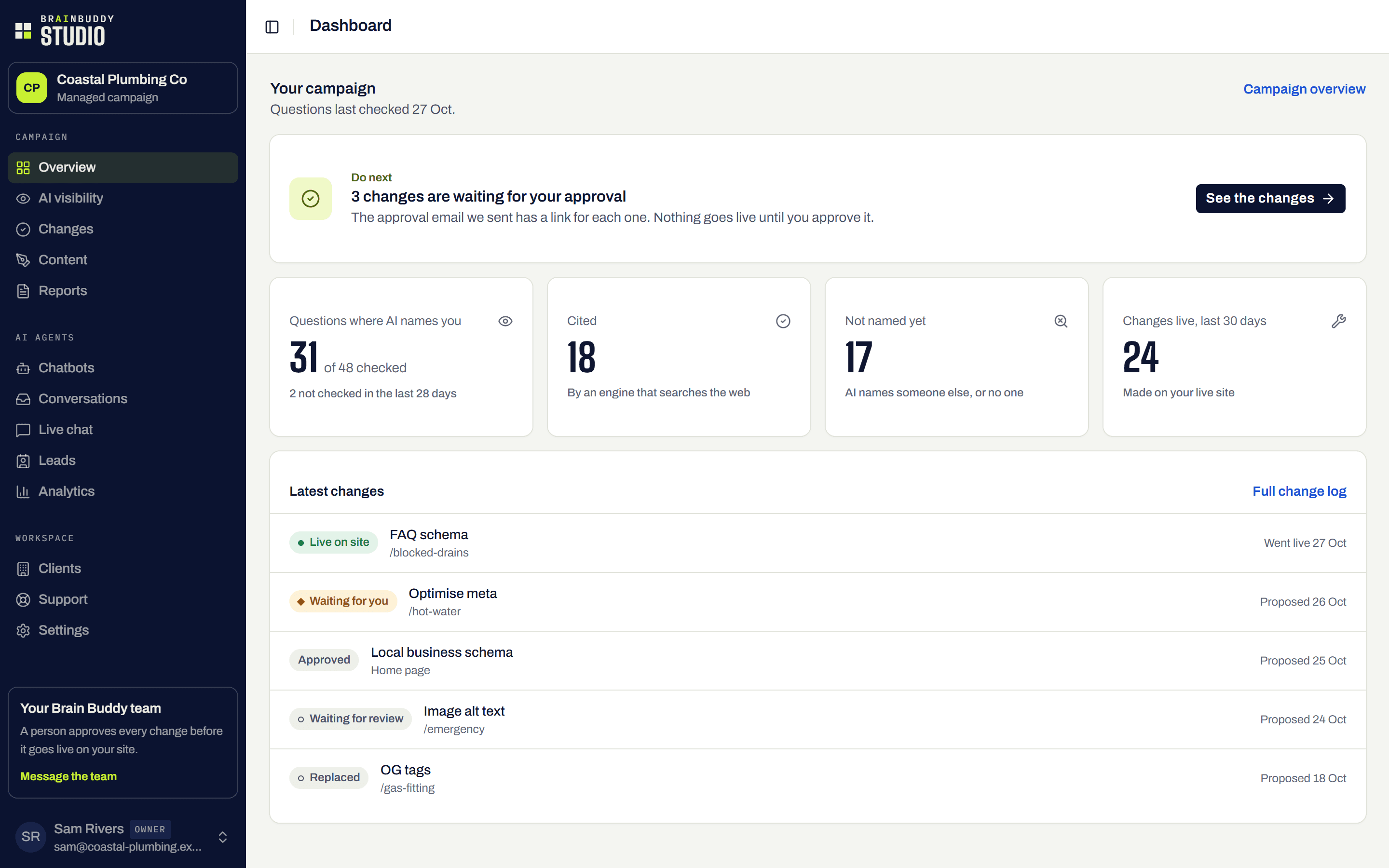The height and width of the screenshot is (868, 1389).
Task: Click the Overview grid icon in sidebar
Action: (x=23, y=168)
